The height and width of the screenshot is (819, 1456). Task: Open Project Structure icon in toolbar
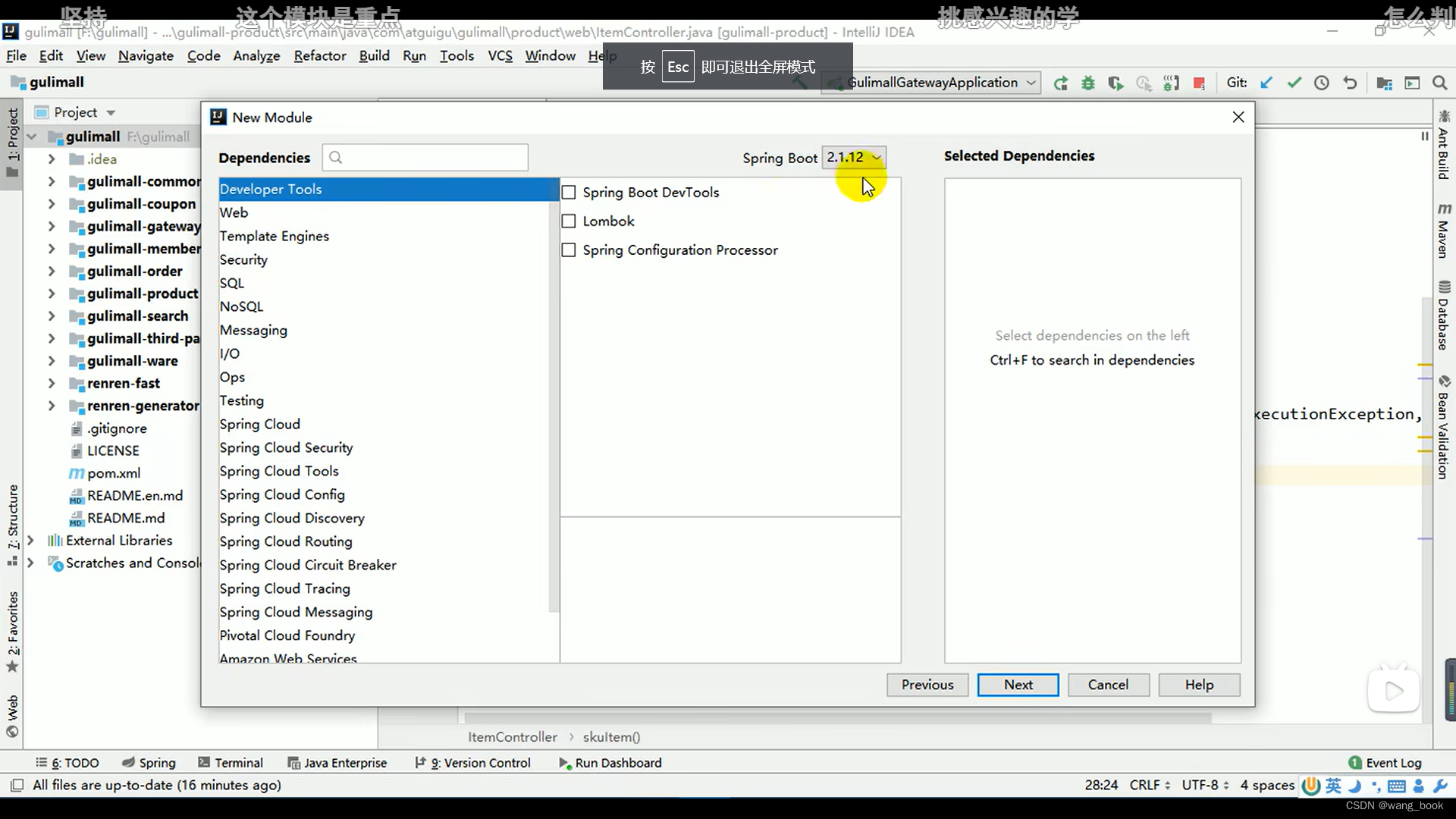[1385, 83]
